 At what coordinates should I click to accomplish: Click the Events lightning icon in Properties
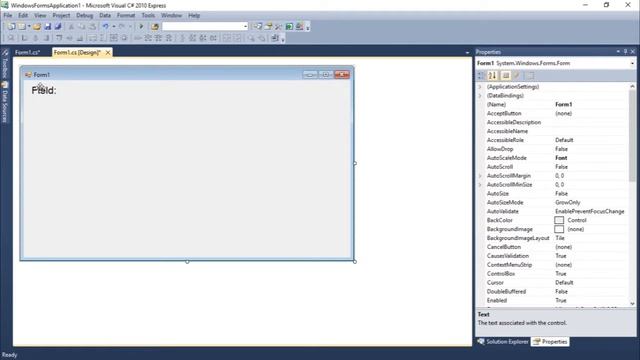pos(517,76)
